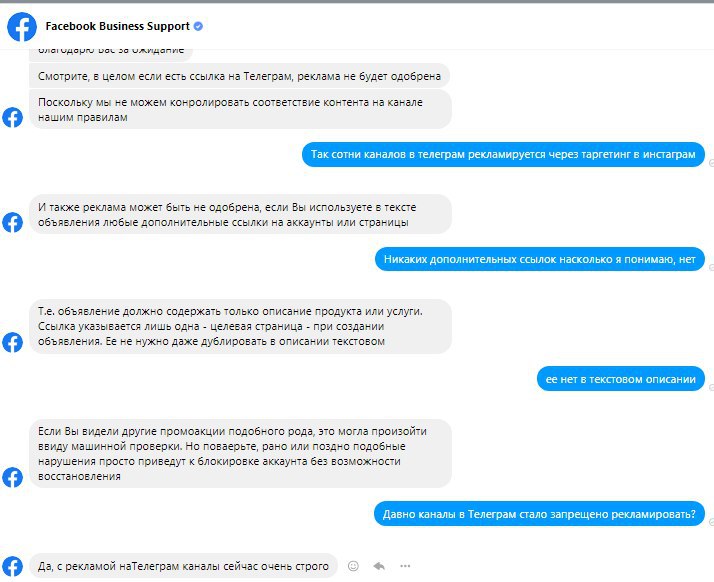Click the avatar next to the 'Да, с рекламой' message
This screenshot has width=714, height=582.
[x=13, y=567]
